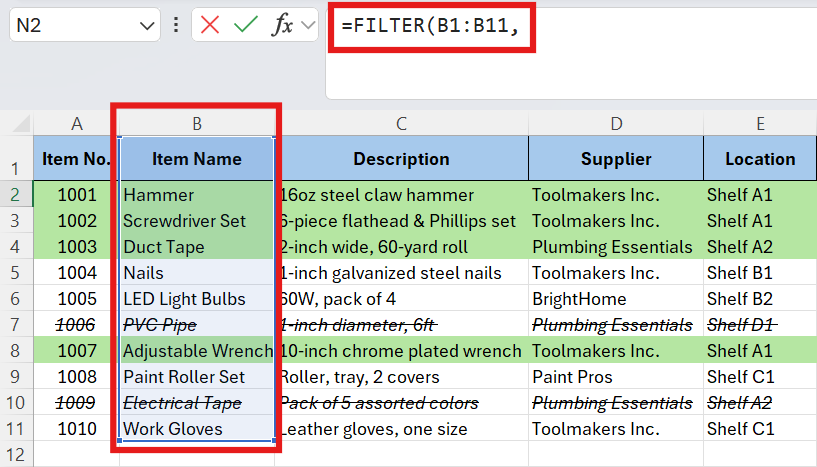
Task: Select column E header
Action: (760, 124)
